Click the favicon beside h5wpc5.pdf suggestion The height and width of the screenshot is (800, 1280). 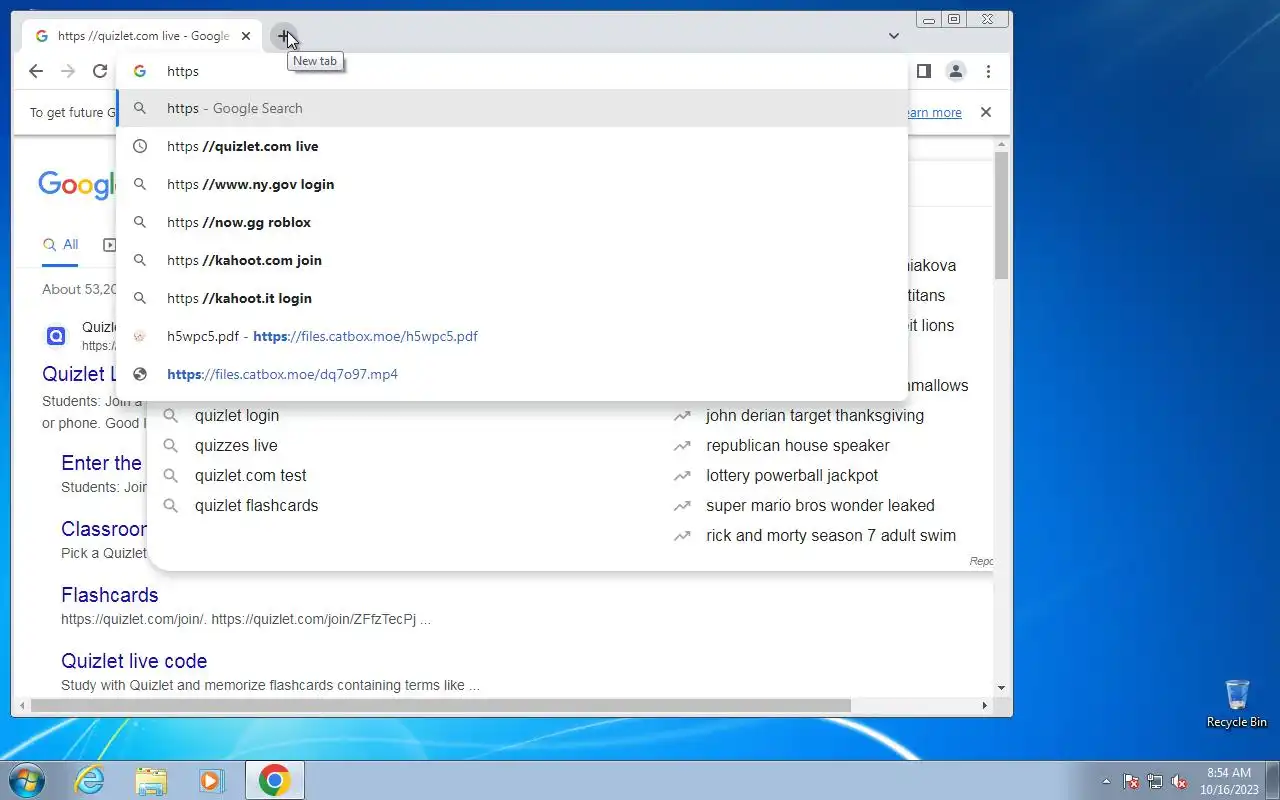[140, 336]
